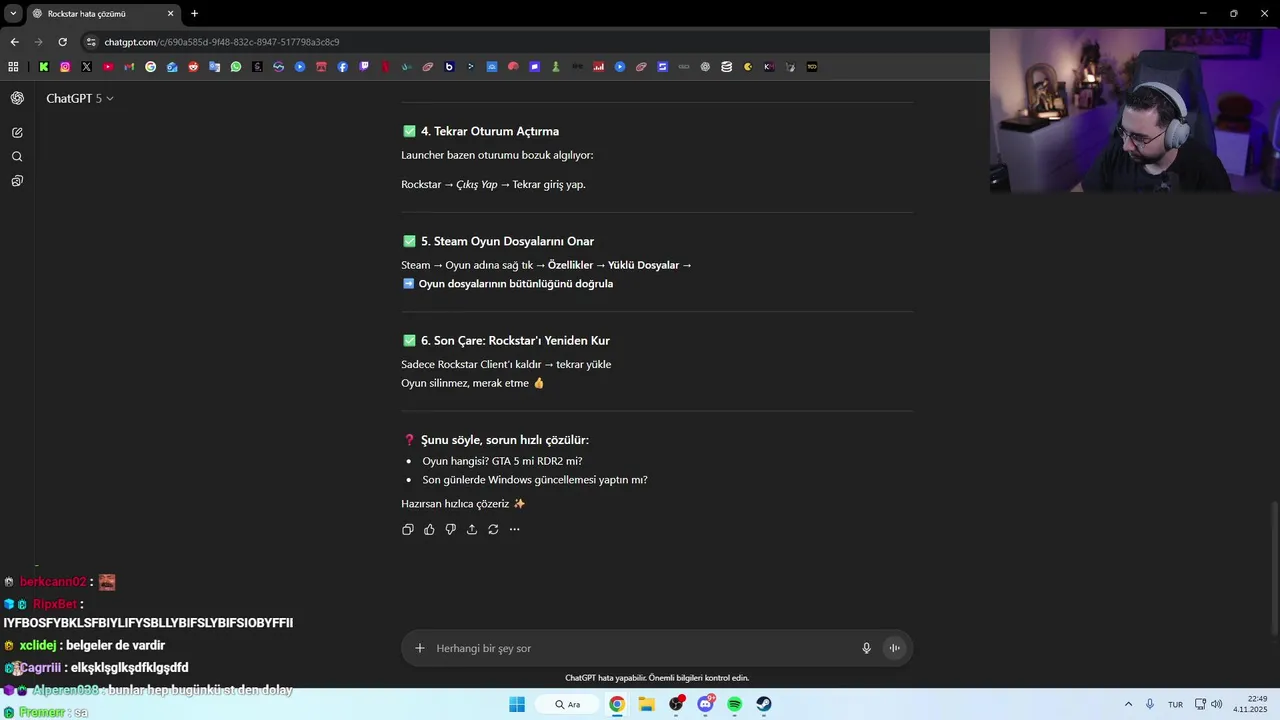
Task: Give the response a thumbs up
Action: coord(429,529)
